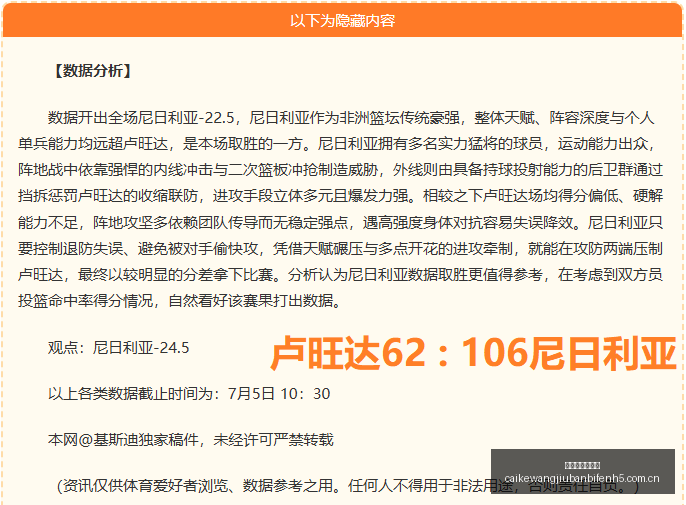This screenshot has width=686, height=505.
Task: Click the cutoff time line '7月5日 10：30'
Action: tap(189, 394)
